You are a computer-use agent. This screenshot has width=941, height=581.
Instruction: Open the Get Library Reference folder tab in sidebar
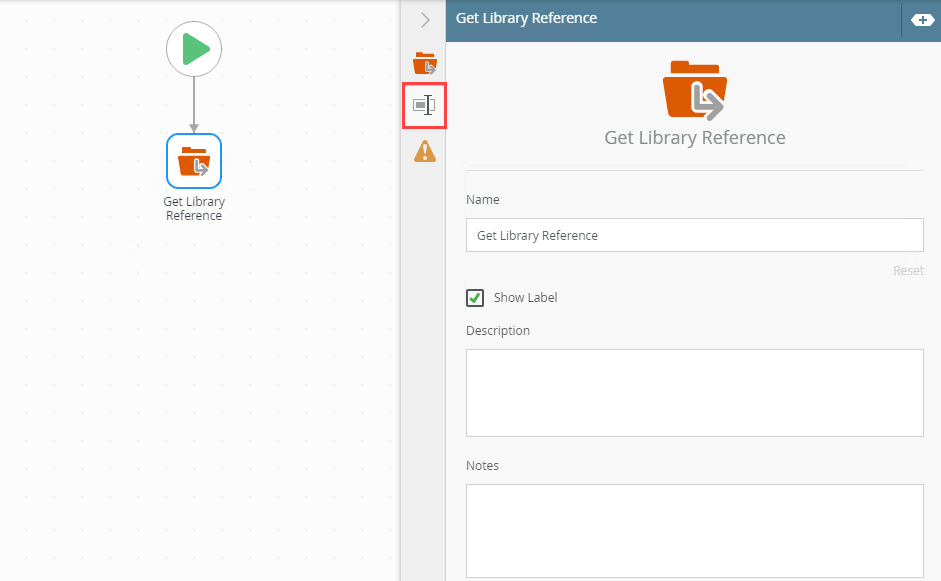tap(425, 63)
